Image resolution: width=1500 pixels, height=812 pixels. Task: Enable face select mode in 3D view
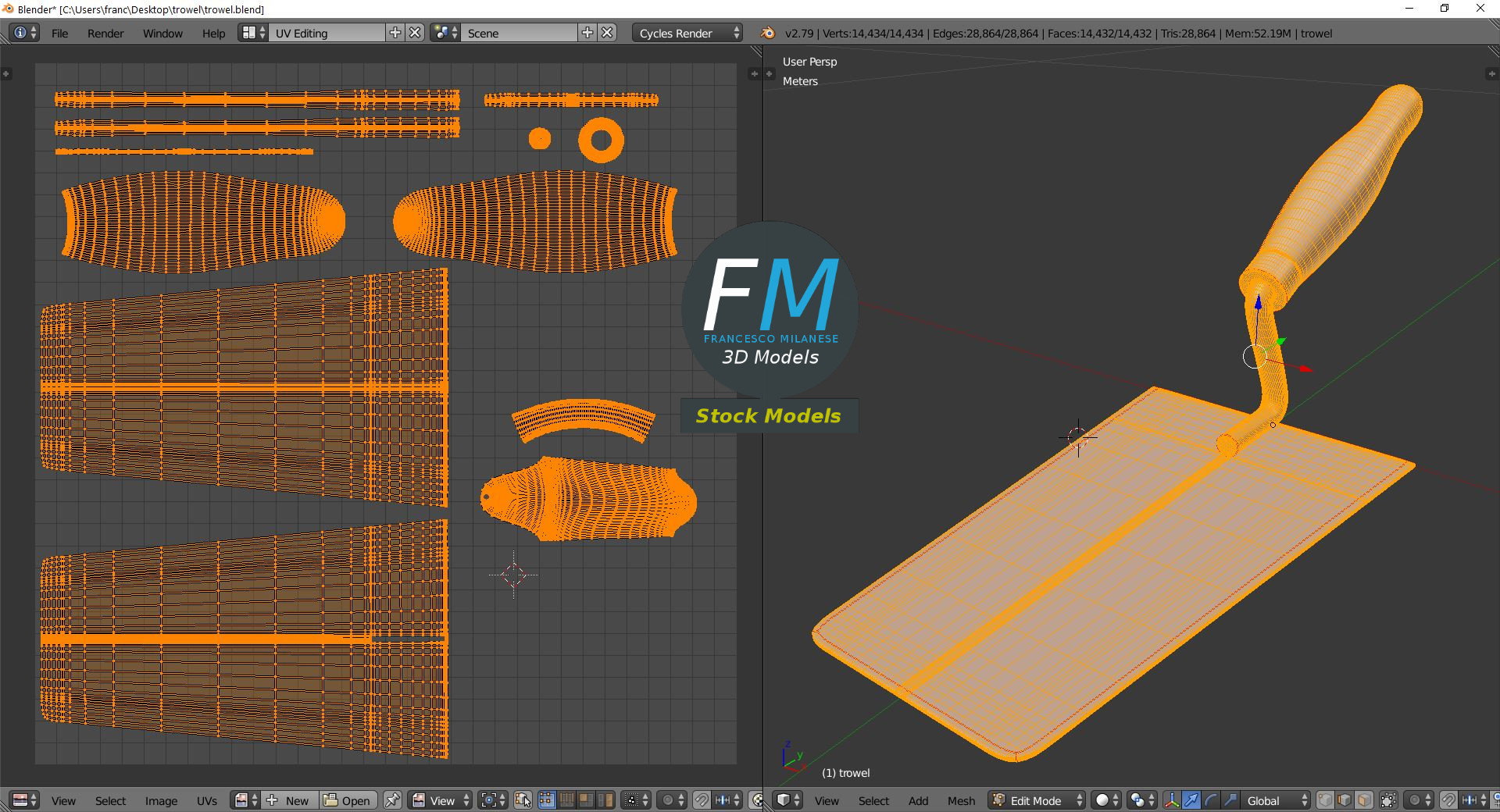coord(1363,800)
